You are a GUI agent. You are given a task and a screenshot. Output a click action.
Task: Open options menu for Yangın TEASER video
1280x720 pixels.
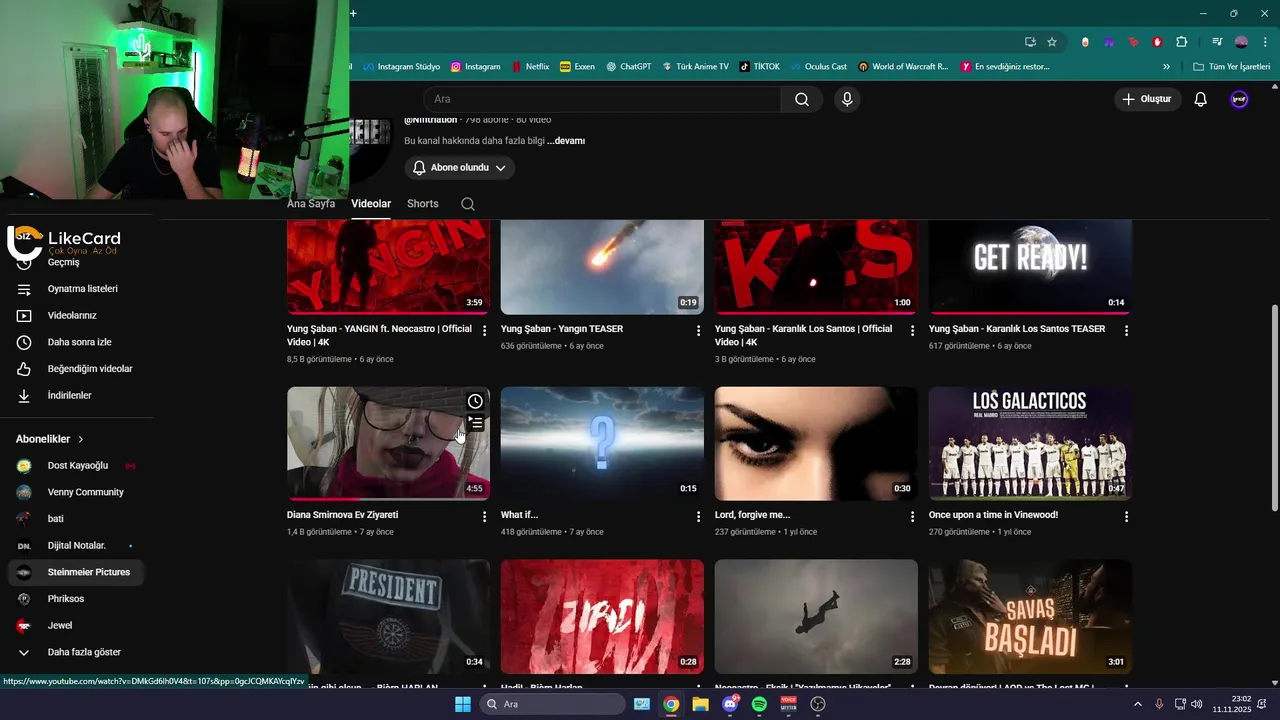click(699, 331)
